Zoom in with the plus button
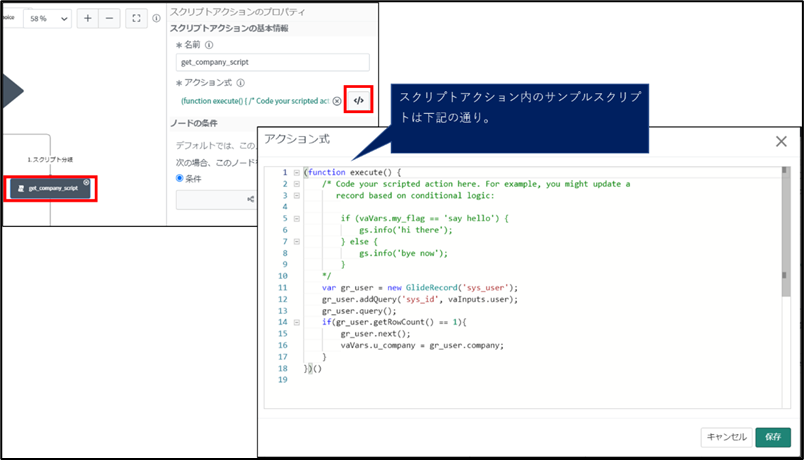This screenshot has height=460, width=804. pos(88,18)
